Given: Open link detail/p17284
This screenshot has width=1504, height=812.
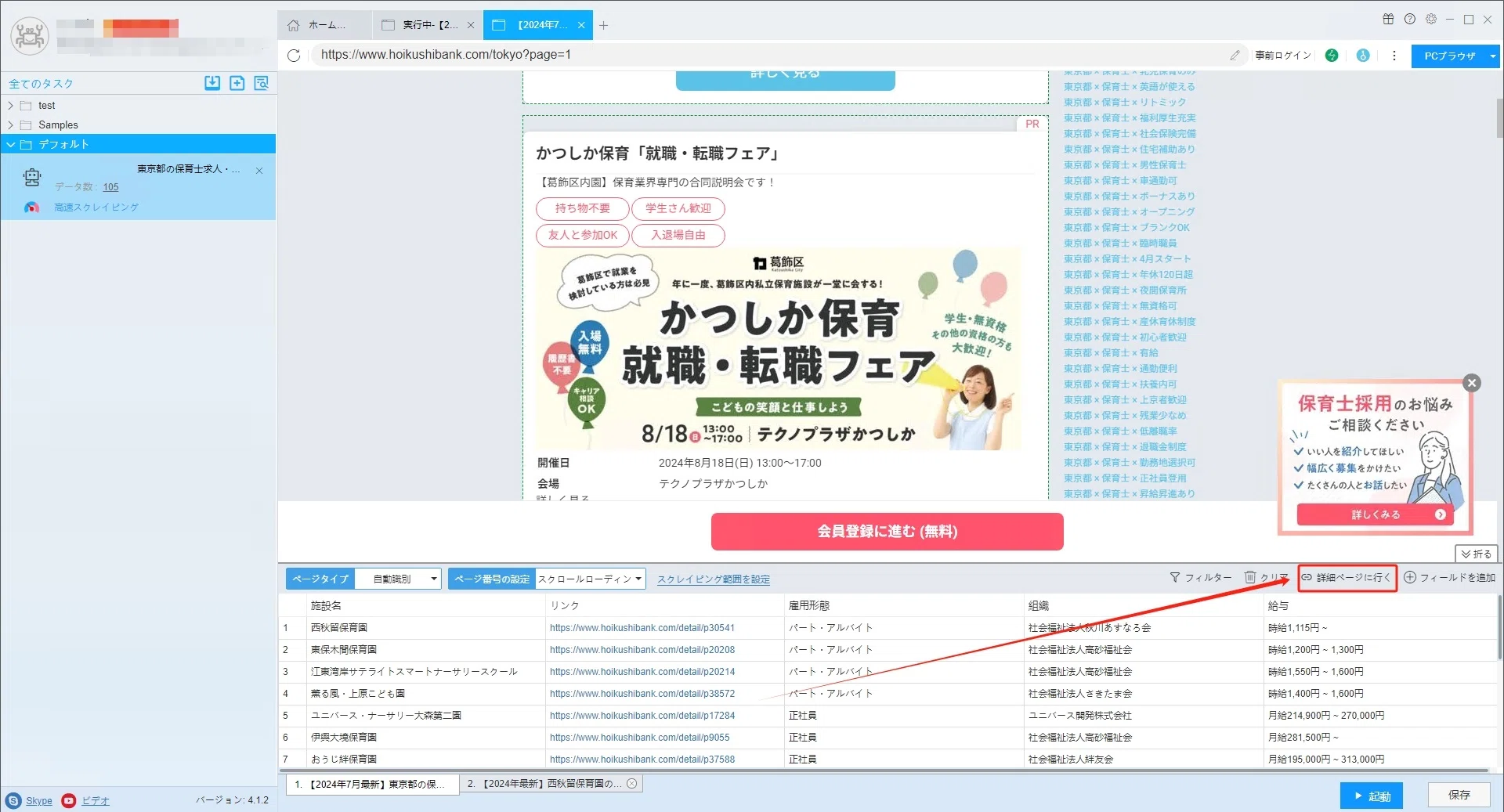Looking at the screenshot, I should [x=642, y=716].
